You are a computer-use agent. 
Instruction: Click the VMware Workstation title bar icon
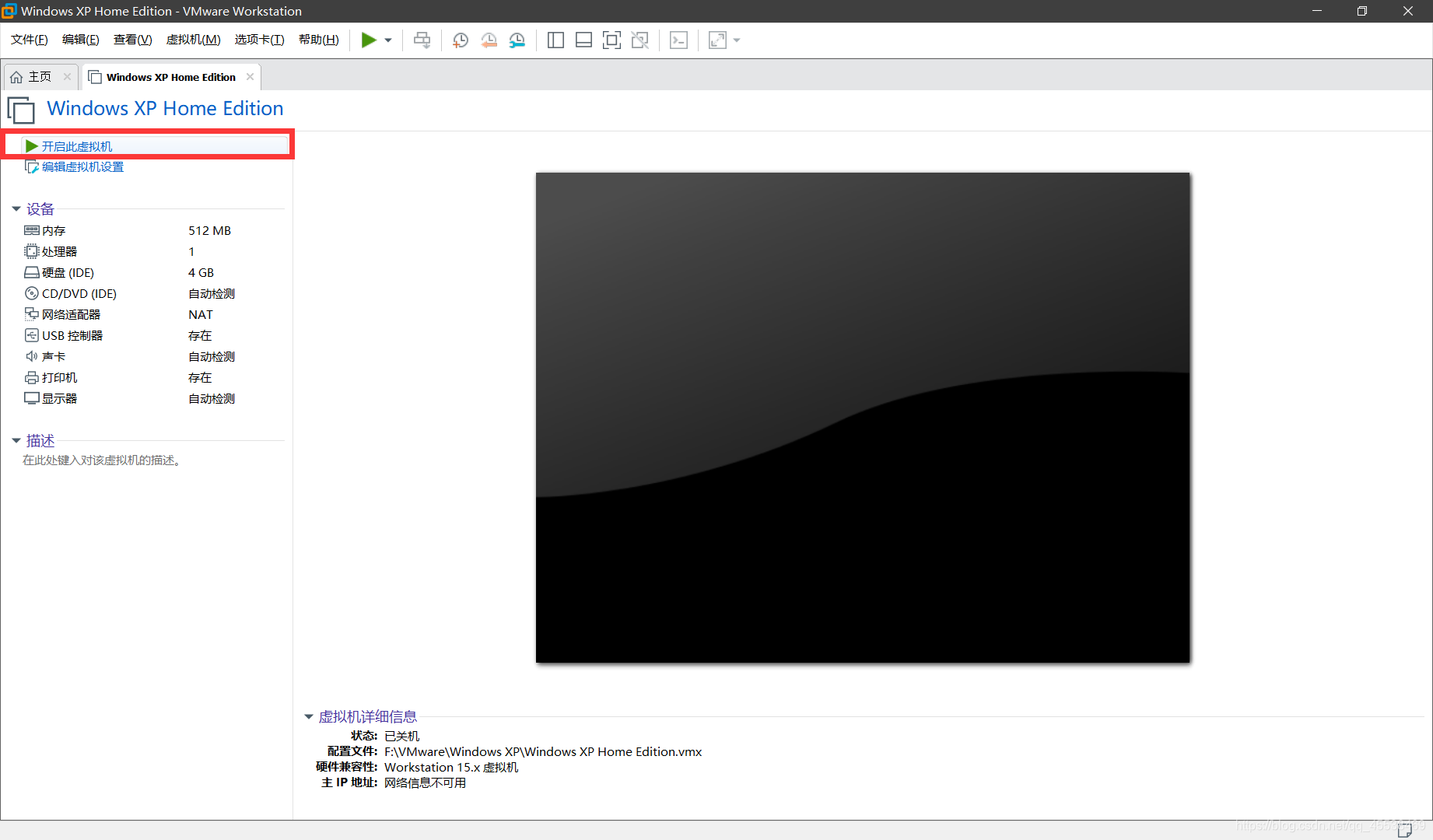pos(9,11)
